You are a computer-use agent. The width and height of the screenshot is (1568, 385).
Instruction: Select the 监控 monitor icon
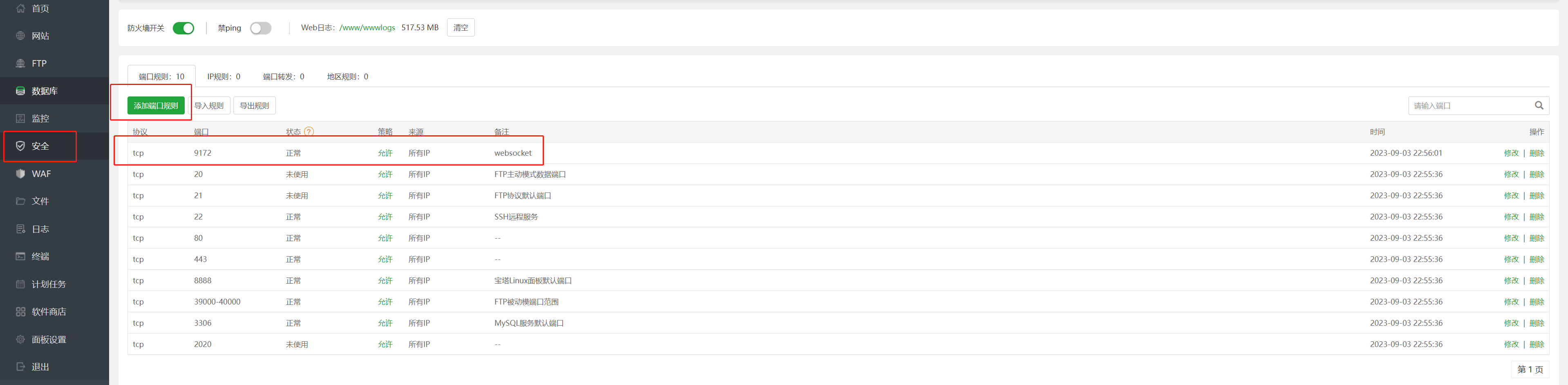point(20,118)
